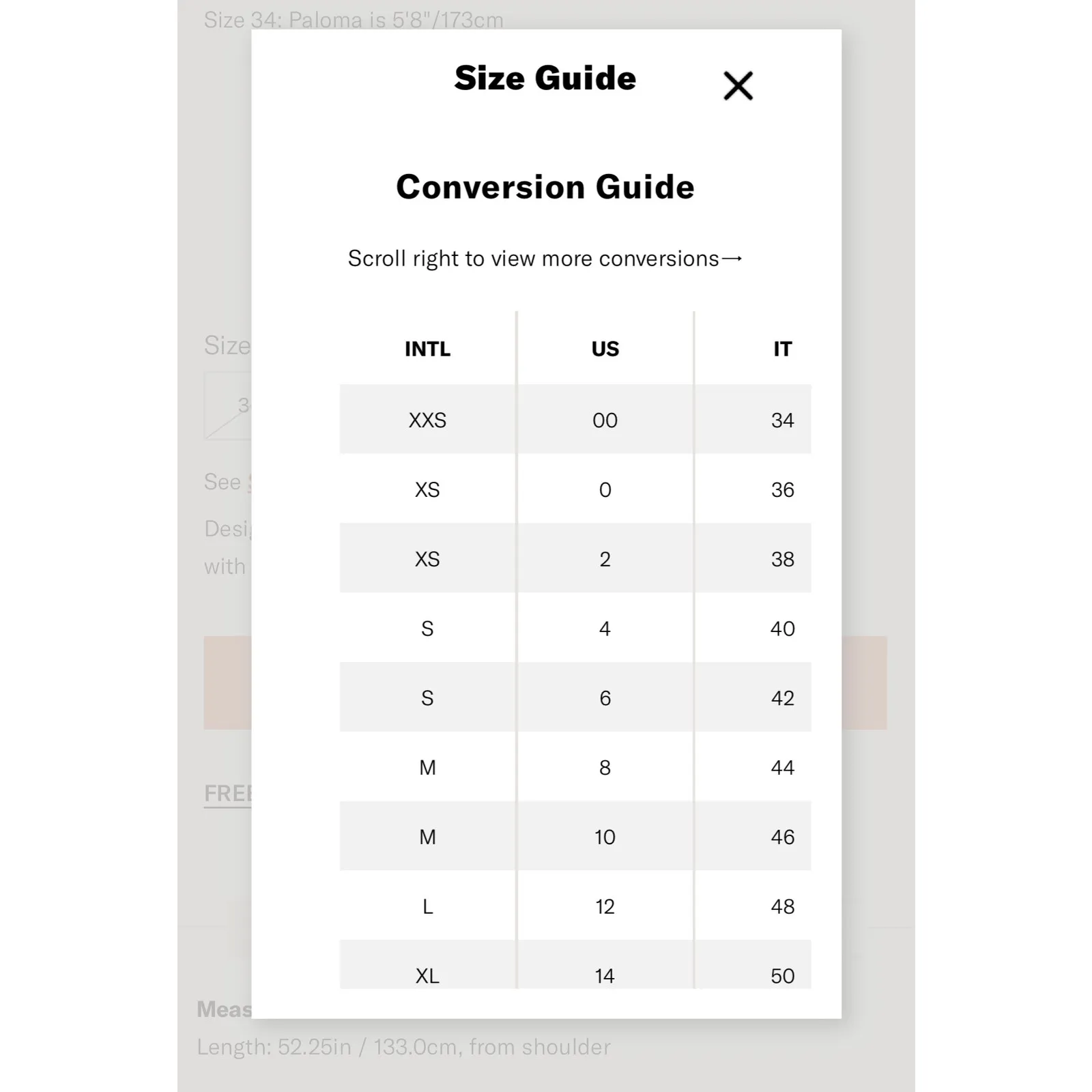1092x1092 pixels.
Task: Click the US size 00 cell
Action: [605, 420]
